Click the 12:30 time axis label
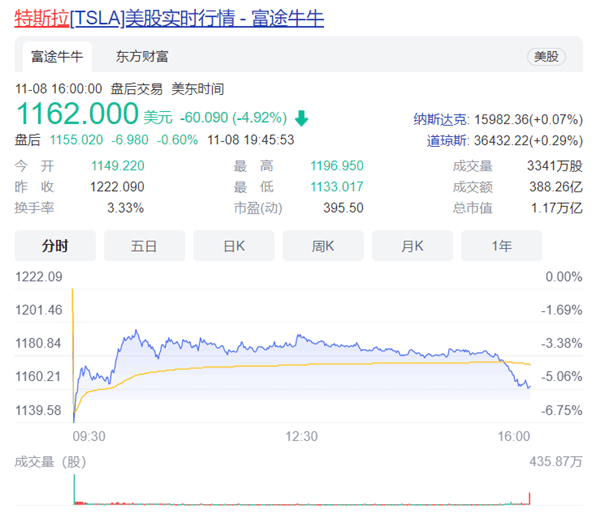The height and width of the screenshot is (517, 600). click(302, 436)
